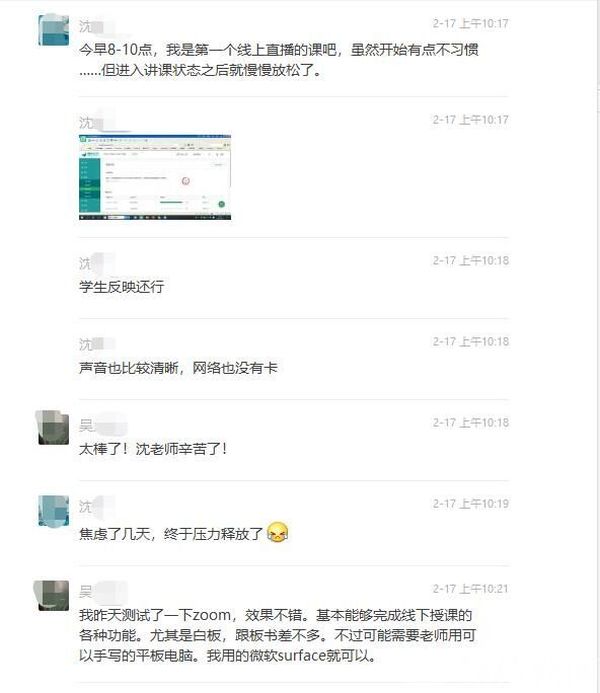This screenshot has height=693, width=600.
Task: Click sender name 沈 above 今早8-10点 message
Action: (x=85, y=26)
